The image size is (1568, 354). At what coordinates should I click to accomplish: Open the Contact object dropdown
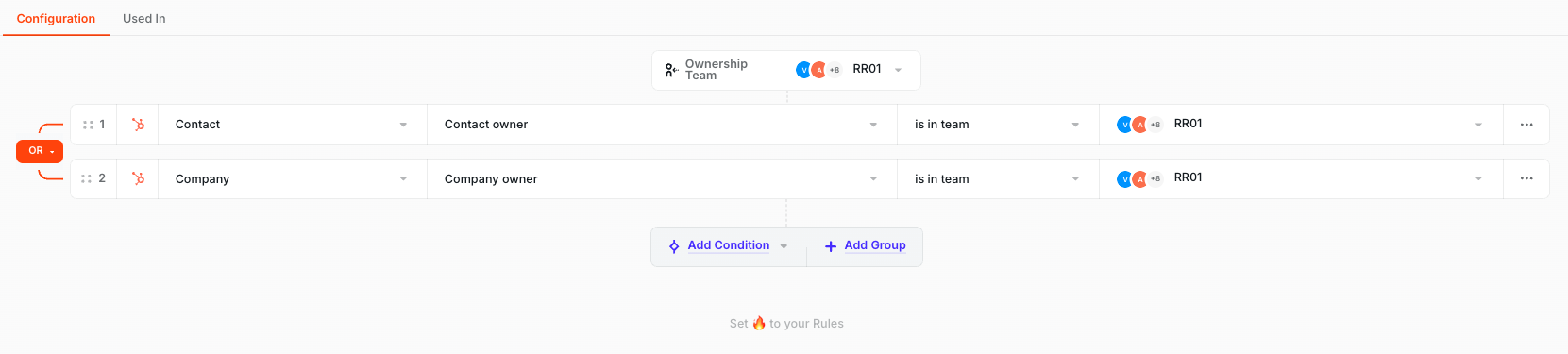[292, 125]
